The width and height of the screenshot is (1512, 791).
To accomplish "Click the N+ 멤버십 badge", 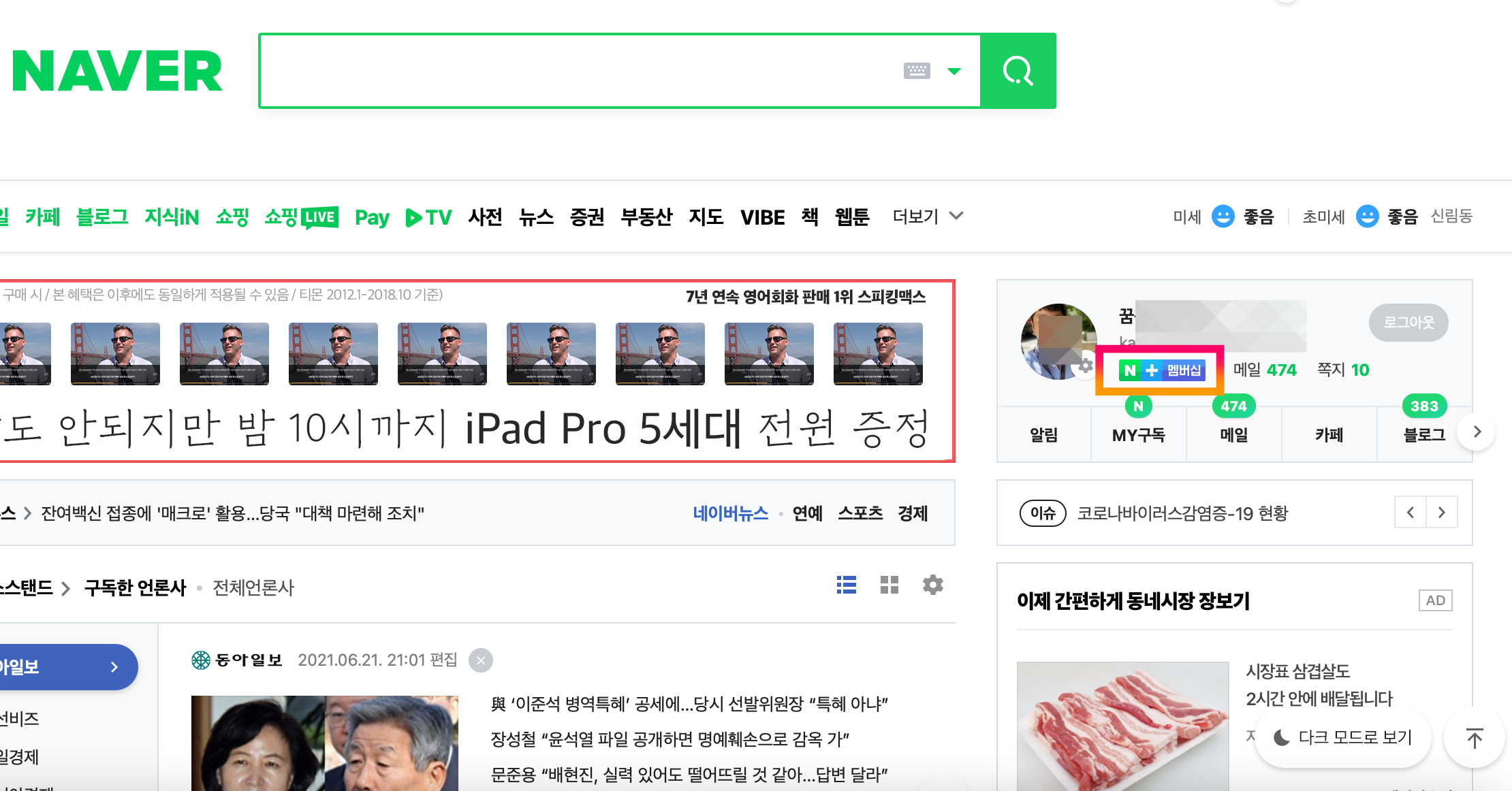I will click(x=1162, y=370).
